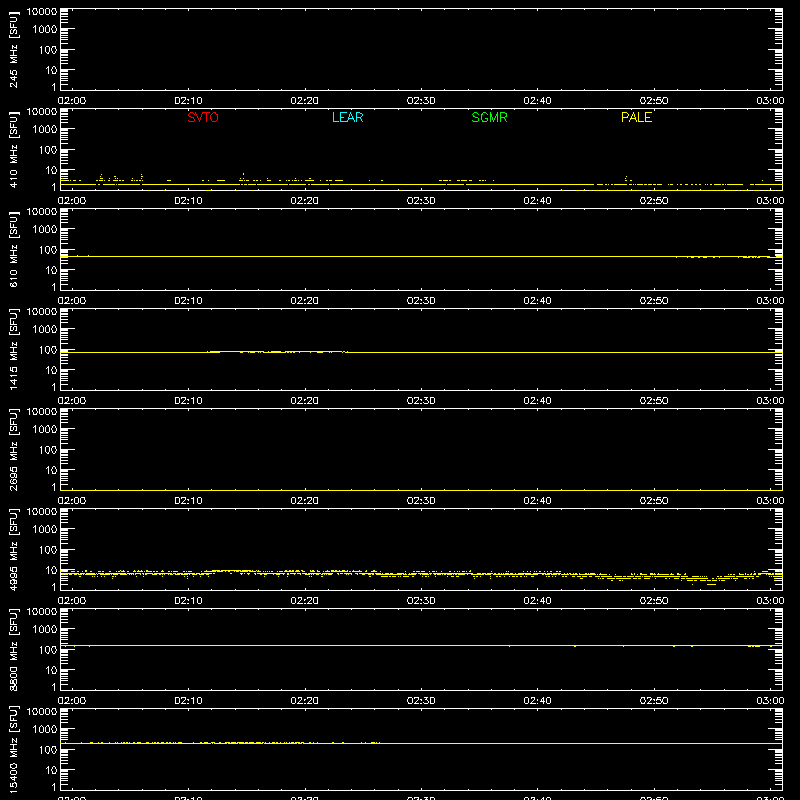Image resolution: width=800 pixels, height=800 pixels.
Task: Select the 245 MHz [SFU] axis label
Action: [x=13, y=50]
